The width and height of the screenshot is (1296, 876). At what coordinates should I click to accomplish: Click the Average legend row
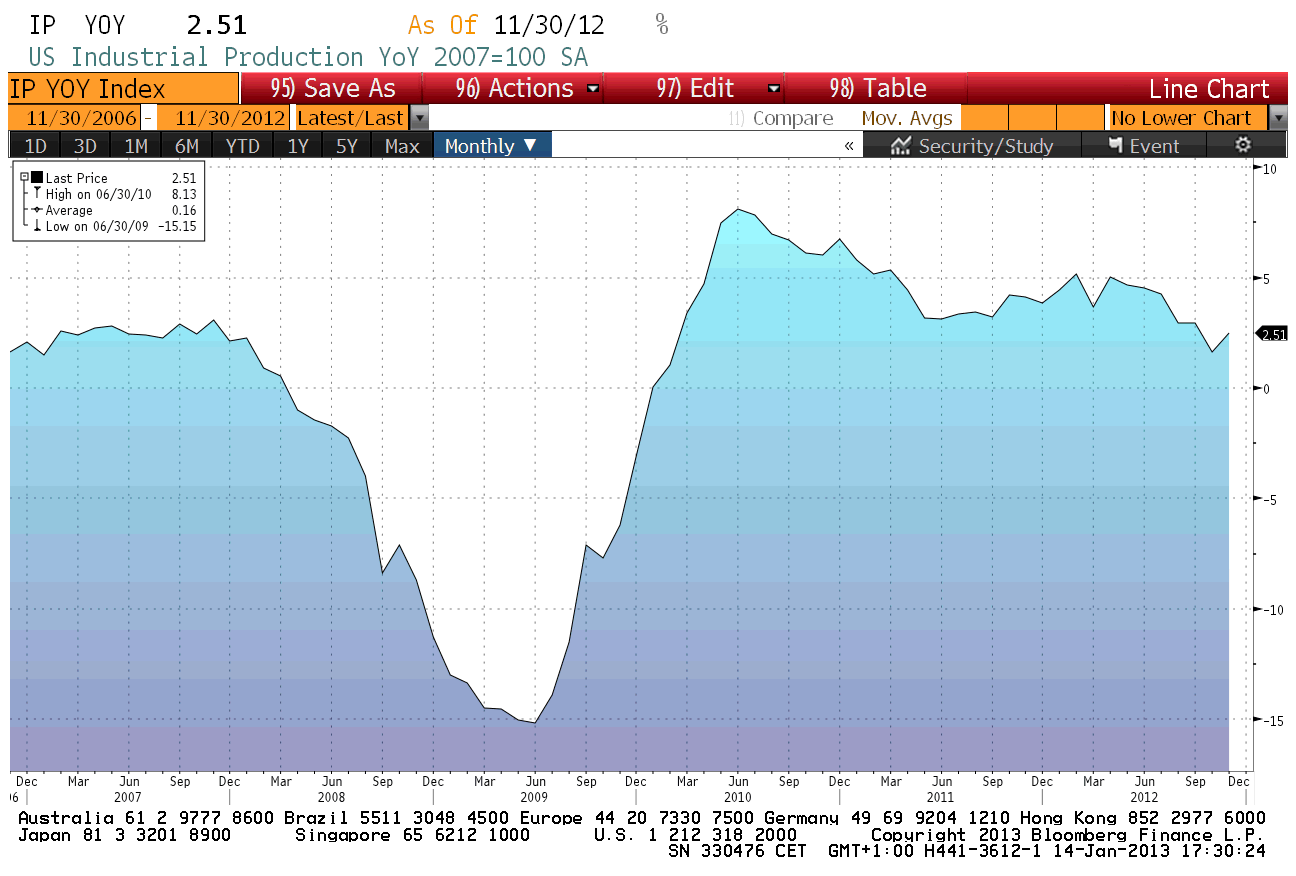[115, 210]
